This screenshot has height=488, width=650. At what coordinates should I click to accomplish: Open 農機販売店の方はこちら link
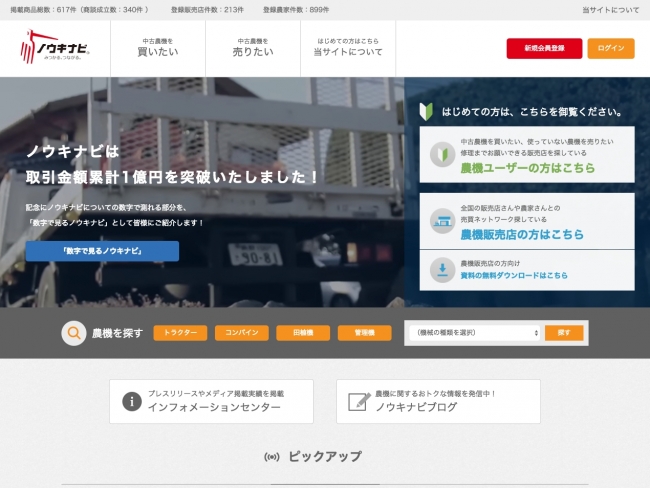pos(522,235)
